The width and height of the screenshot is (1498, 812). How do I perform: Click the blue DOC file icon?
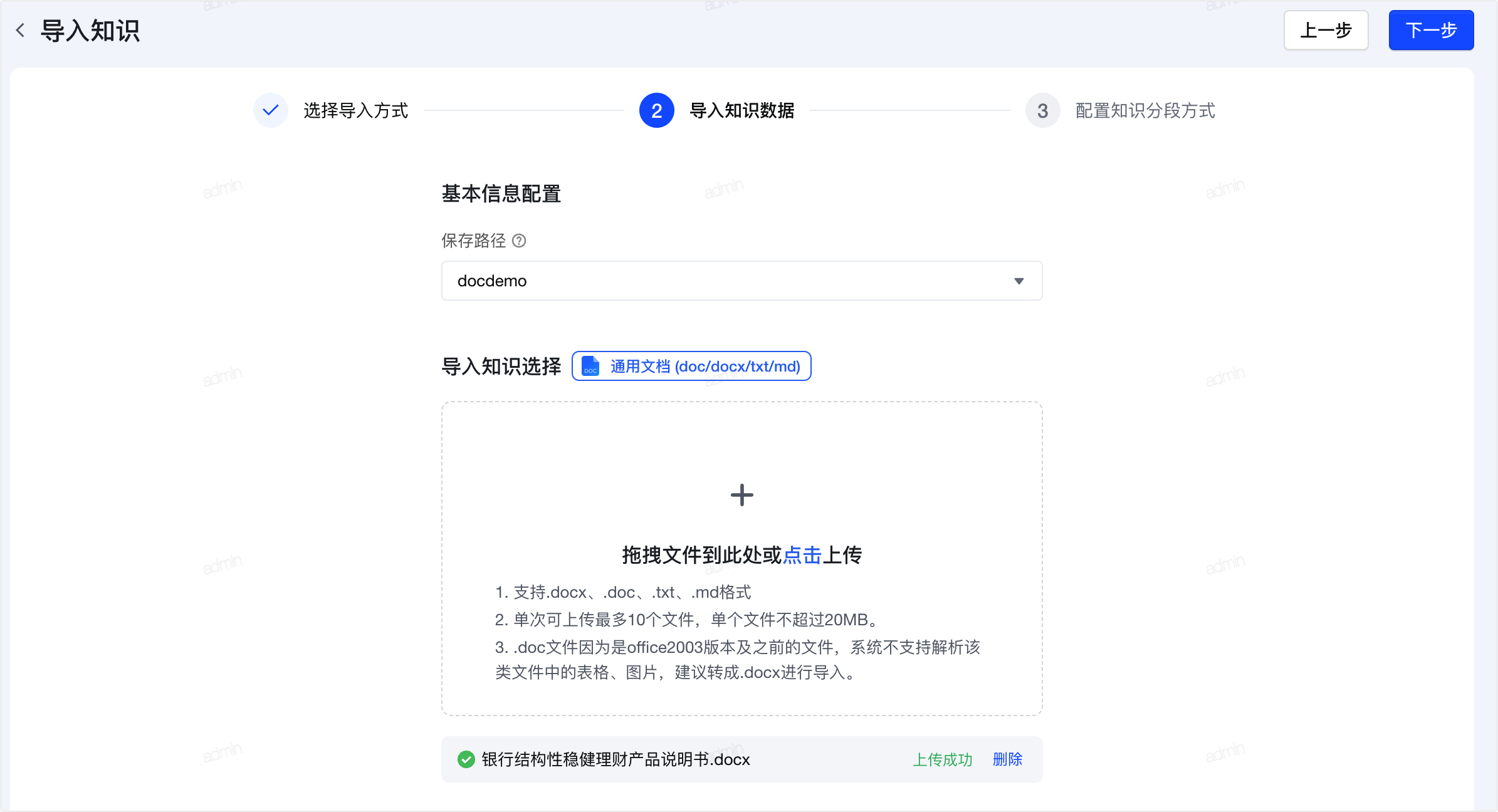(x=590, y=366)
